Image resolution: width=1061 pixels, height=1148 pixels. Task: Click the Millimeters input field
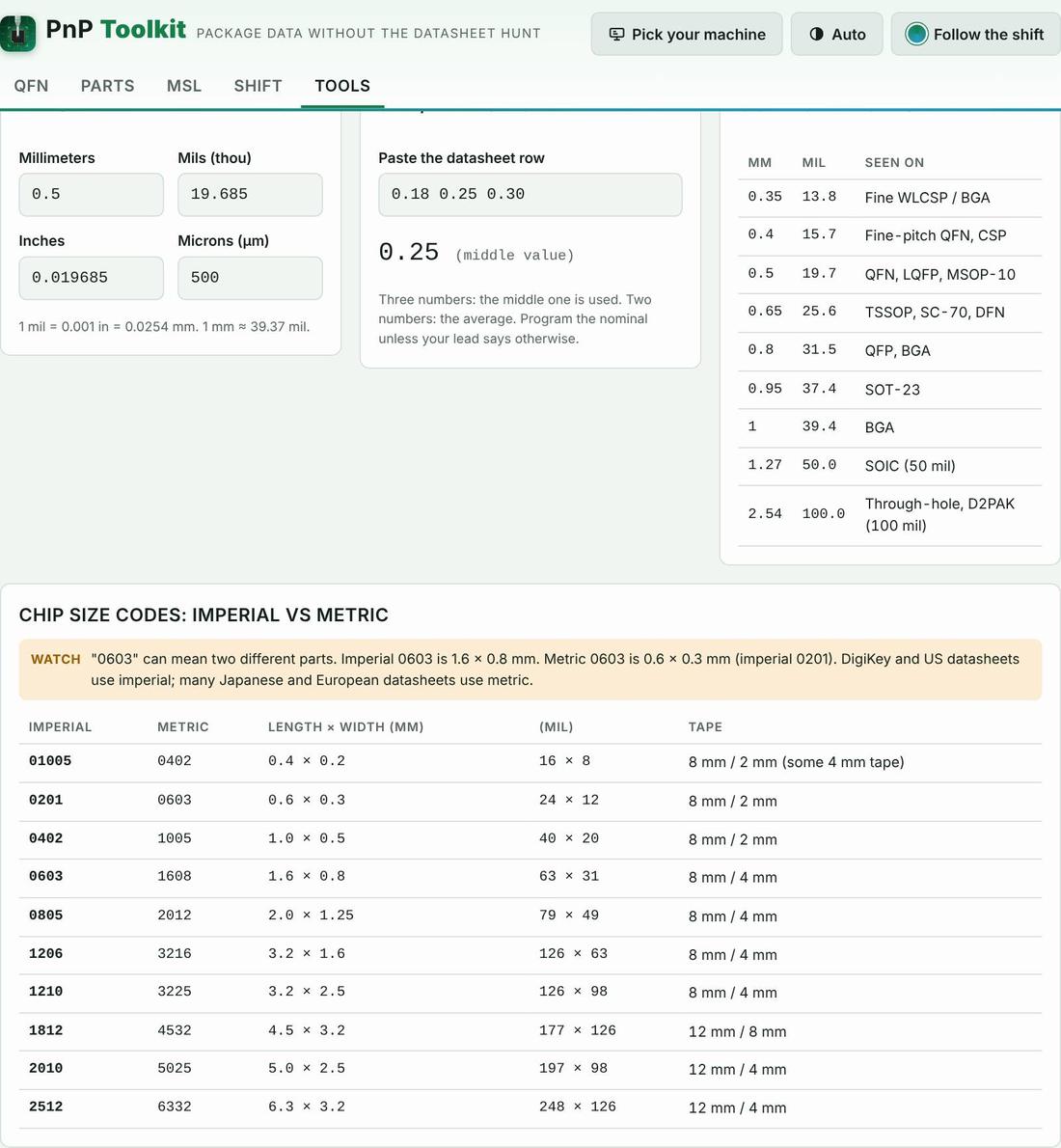point(92,195)
